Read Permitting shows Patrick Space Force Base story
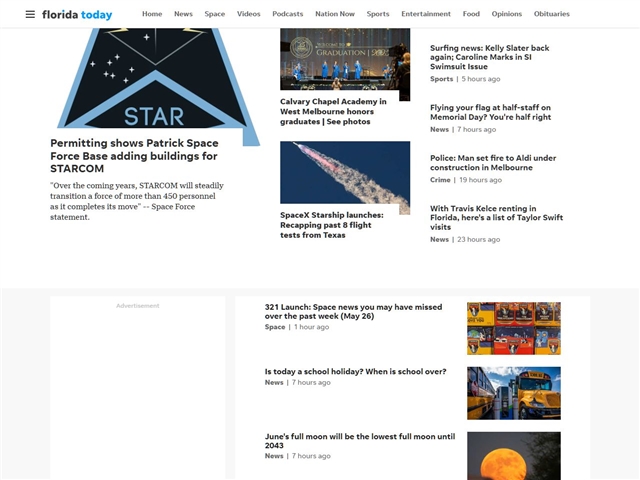640x480 pixels. 134,156
